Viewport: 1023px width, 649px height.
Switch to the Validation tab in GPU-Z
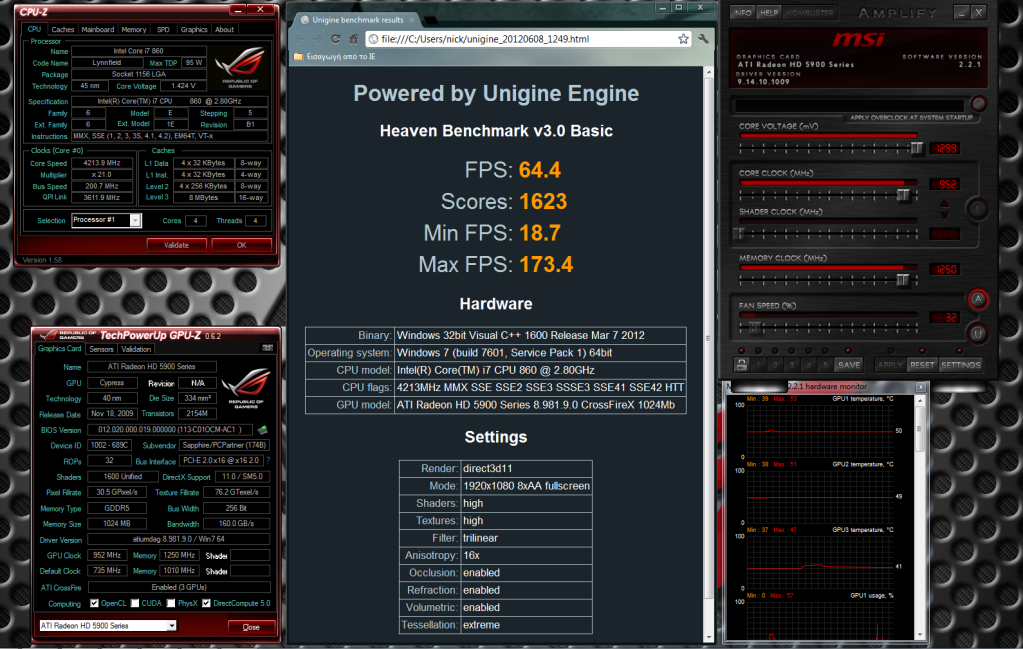[136, 349]
